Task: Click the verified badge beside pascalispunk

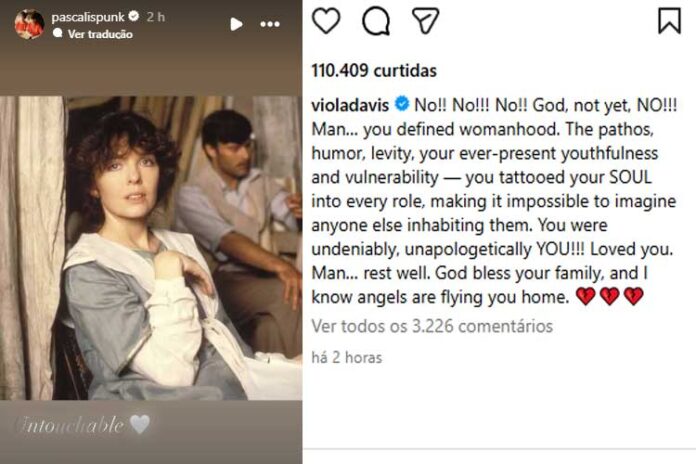Action: [133, 17]
